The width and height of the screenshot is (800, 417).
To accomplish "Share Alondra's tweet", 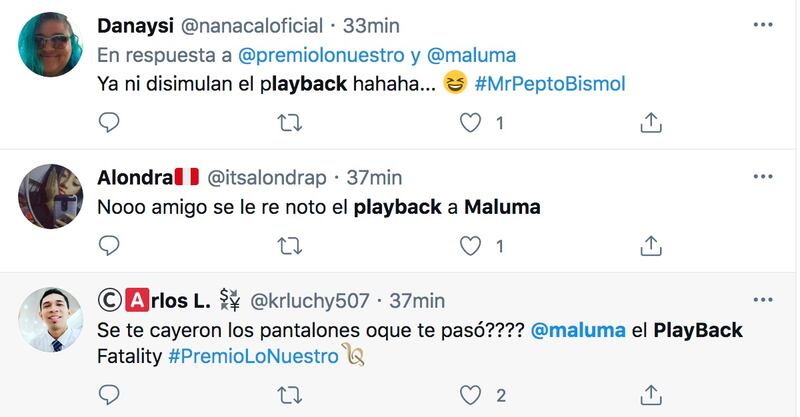I will (651, 246).
